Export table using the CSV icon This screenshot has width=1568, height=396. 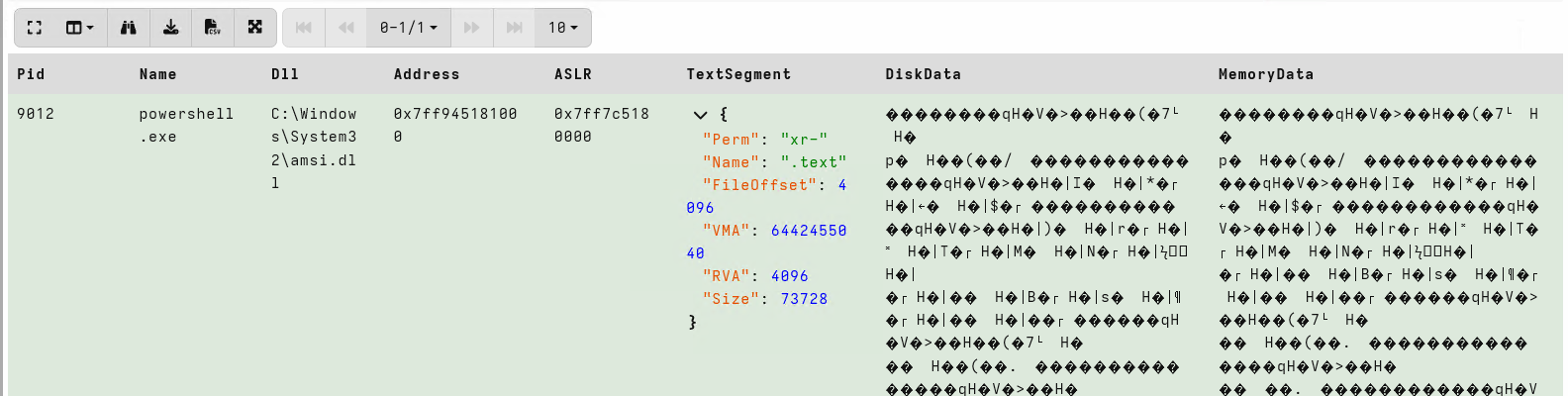click(x=213, y=28)
